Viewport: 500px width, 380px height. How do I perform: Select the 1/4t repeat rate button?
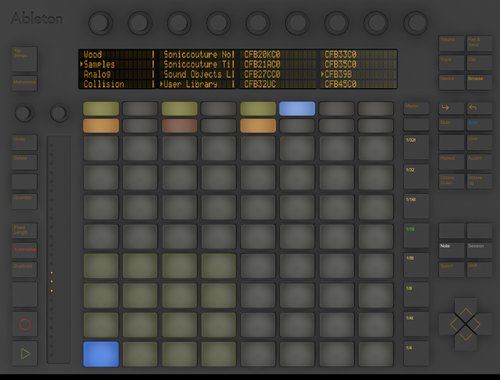coord(416,325)
